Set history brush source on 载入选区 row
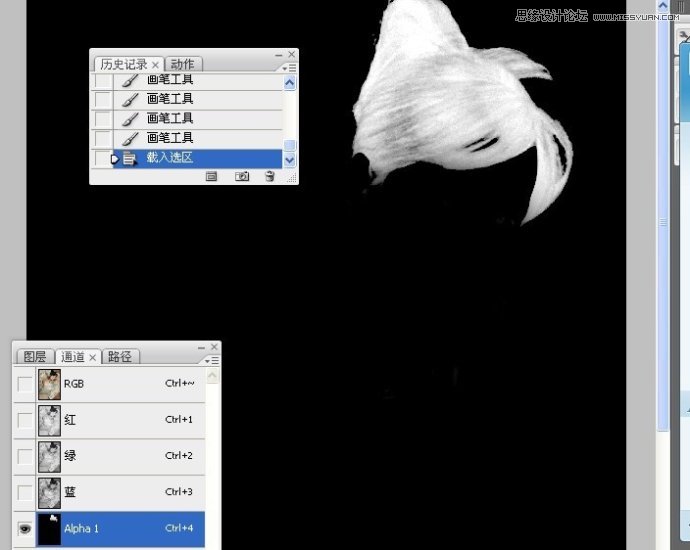This screenshot has height=550, width=690. [x=102, y=158]
